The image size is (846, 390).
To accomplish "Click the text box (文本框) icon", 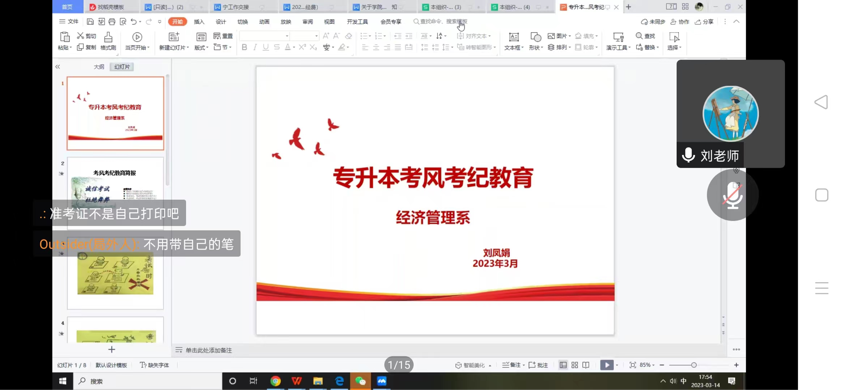I will [514, 37].
